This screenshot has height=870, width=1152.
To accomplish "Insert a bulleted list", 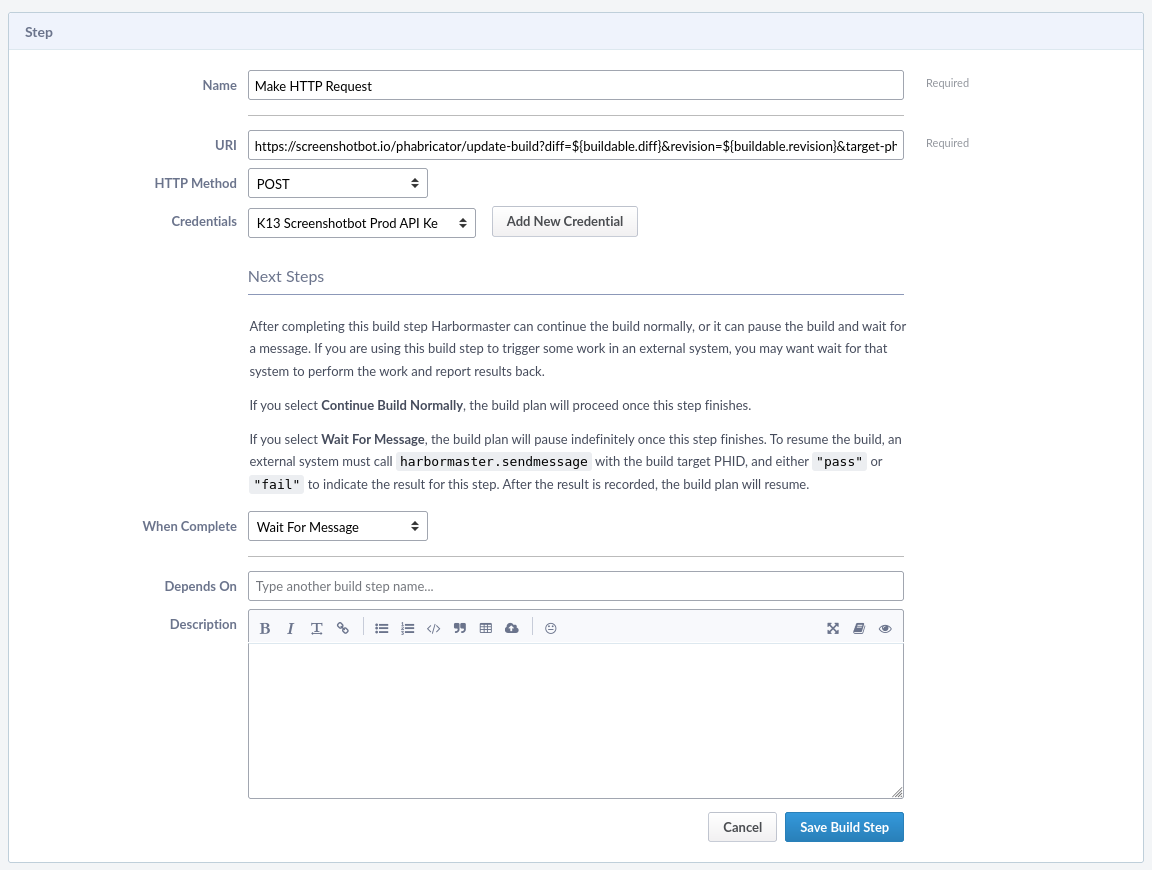I will pos(381,628).
